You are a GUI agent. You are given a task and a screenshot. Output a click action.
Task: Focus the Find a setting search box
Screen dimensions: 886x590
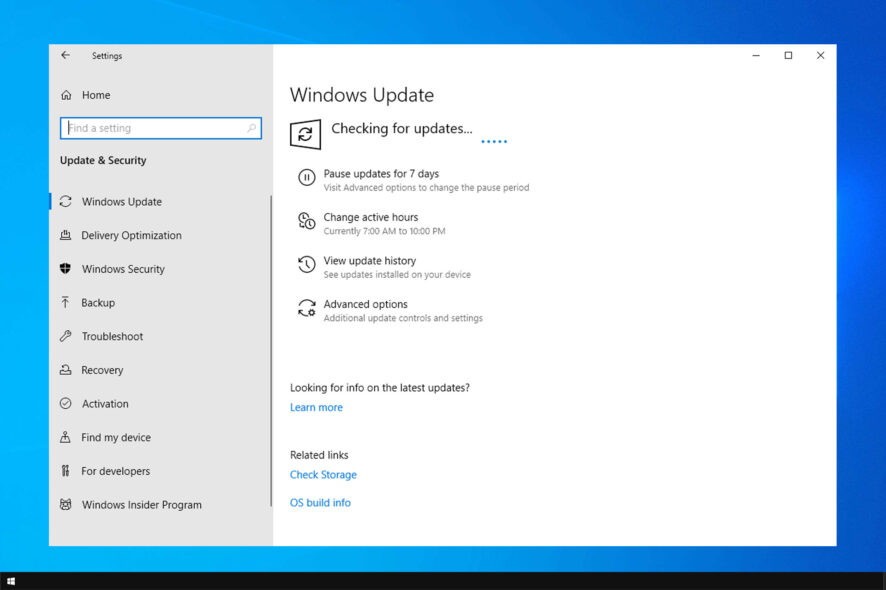pyautogui.click(x=160, y=128)
